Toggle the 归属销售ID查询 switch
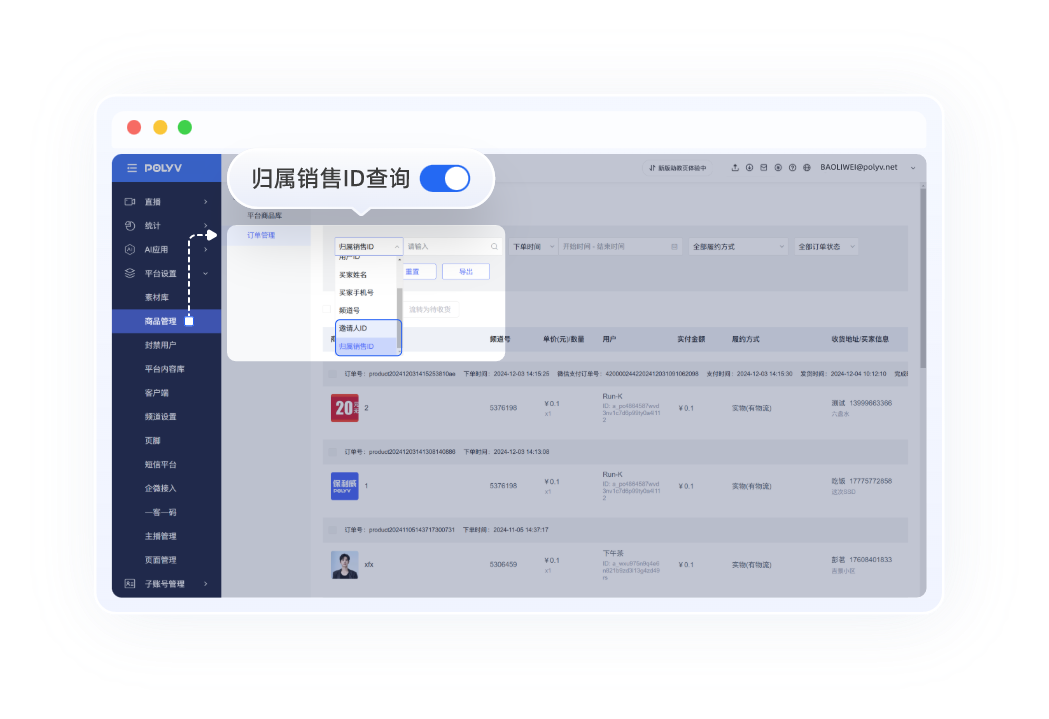1049x719 pixels. coord(444,178)
